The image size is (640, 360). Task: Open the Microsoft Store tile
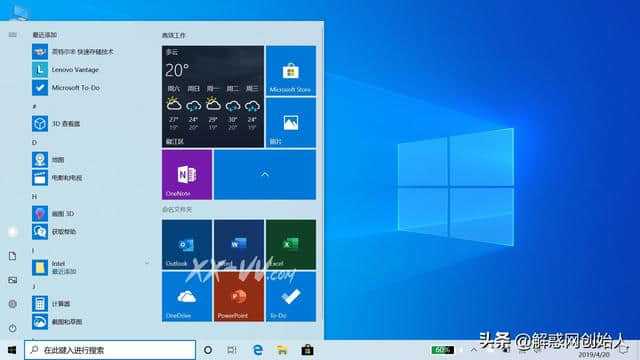point(291,71)
